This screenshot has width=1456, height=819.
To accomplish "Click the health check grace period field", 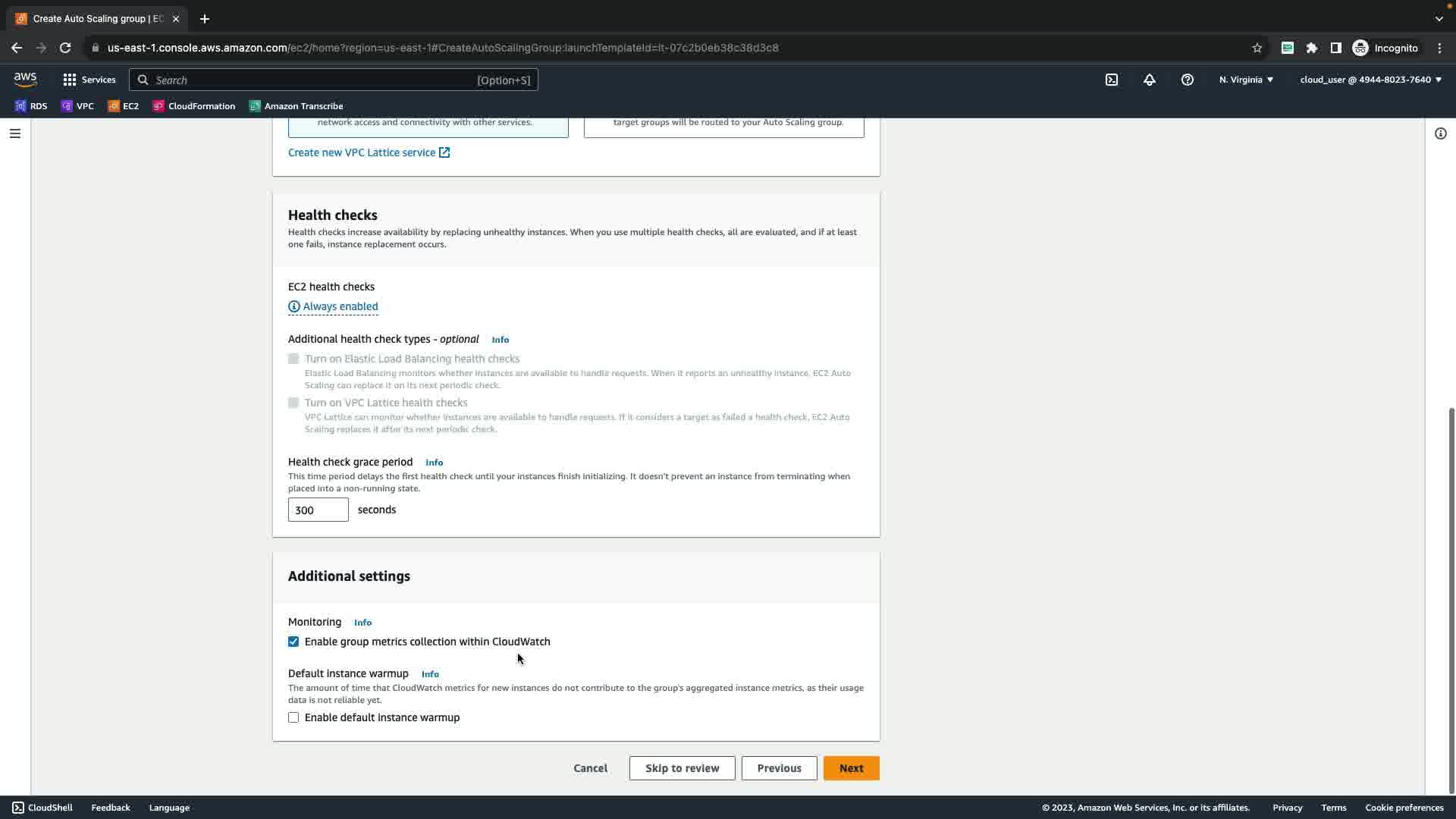I will click(x=318, y=510).
